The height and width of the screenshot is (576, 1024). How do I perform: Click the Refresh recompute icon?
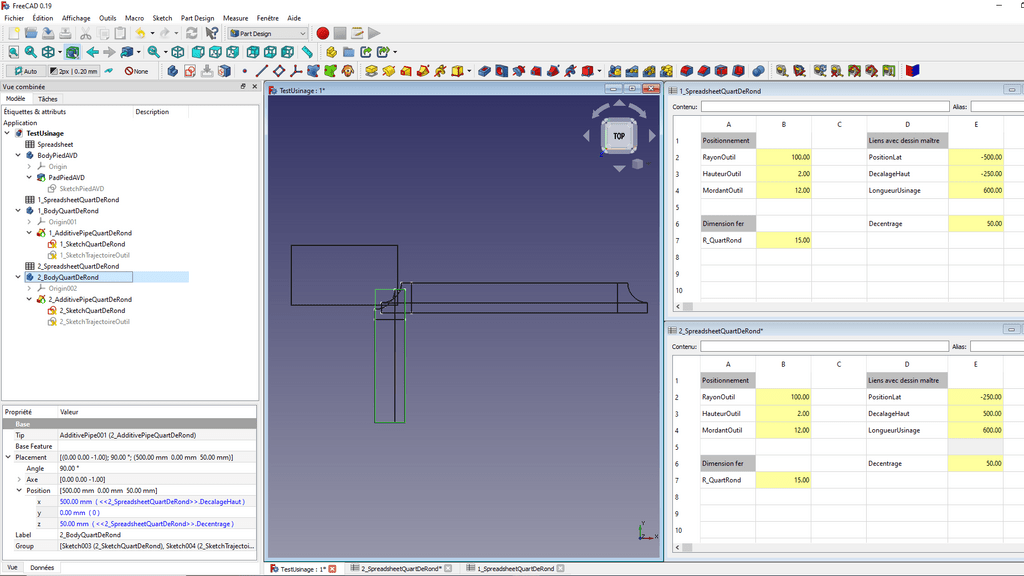(x=191, y=33)
